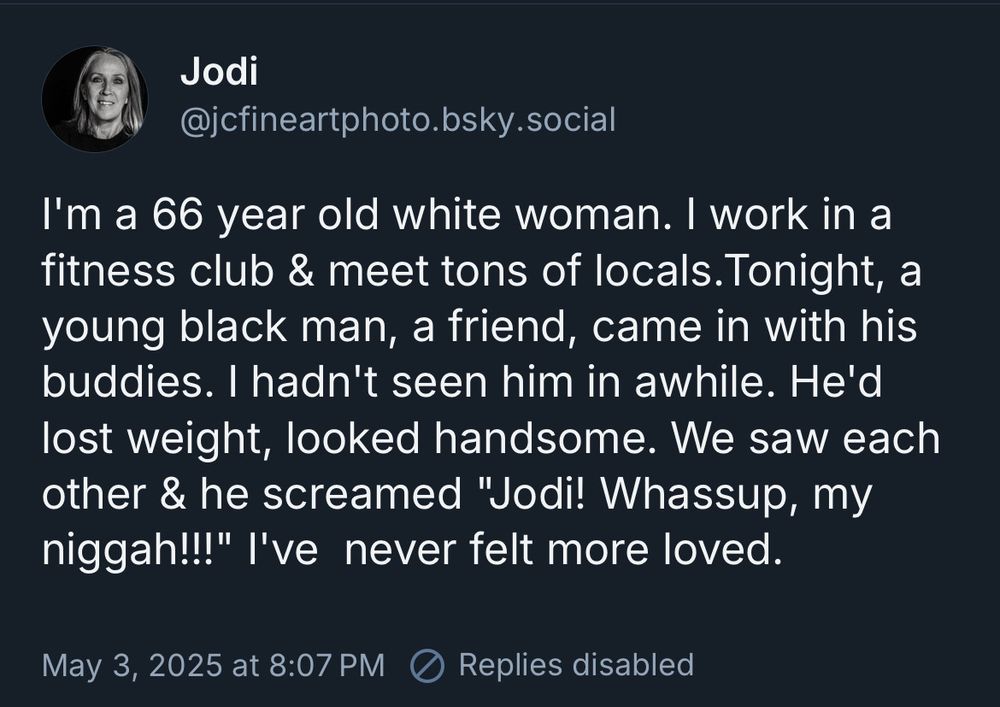Open the @jcfineartphoto.bsky.social handle link
1000x707 pixels.
coord(398,120)
